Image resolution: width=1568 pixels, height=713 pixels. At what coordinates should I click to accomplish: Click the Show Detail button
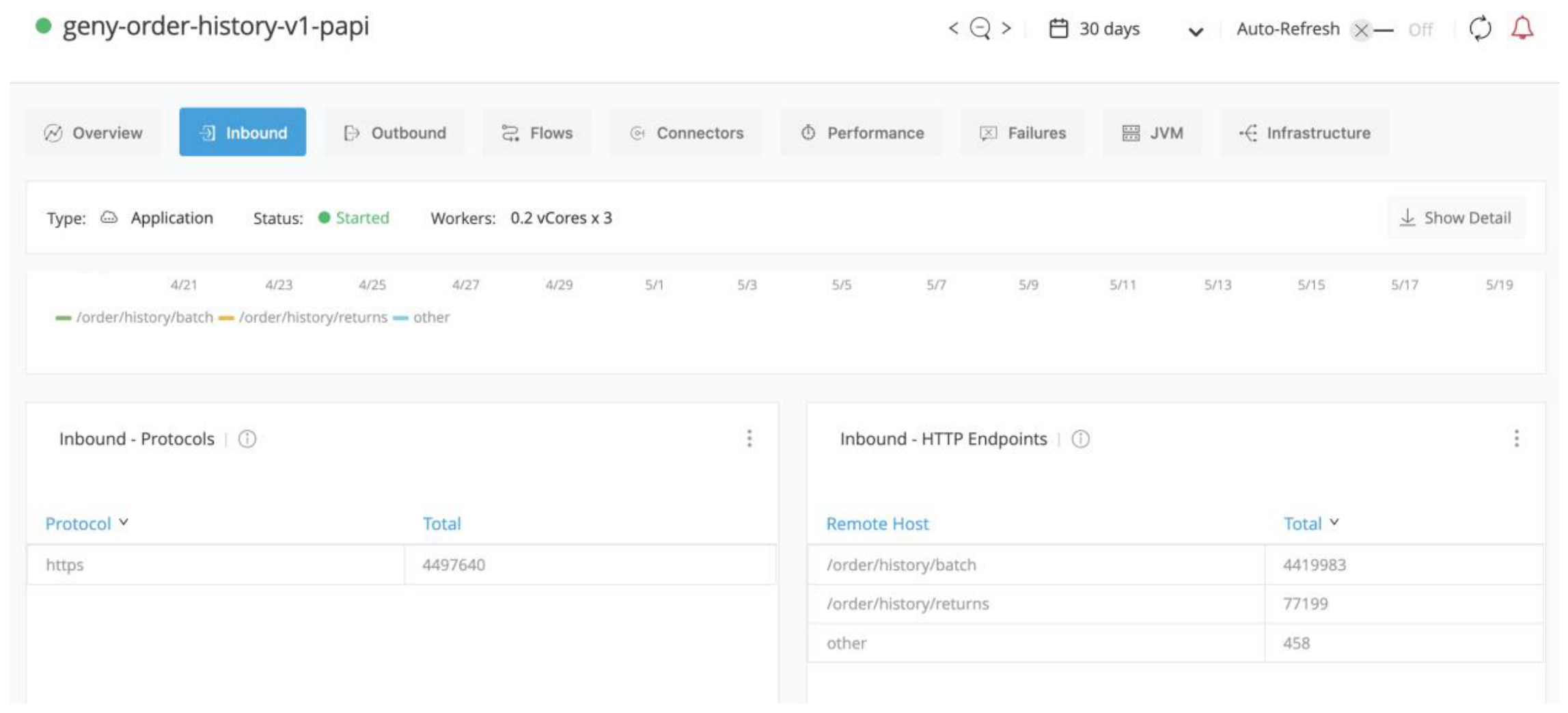(1456, 217)
